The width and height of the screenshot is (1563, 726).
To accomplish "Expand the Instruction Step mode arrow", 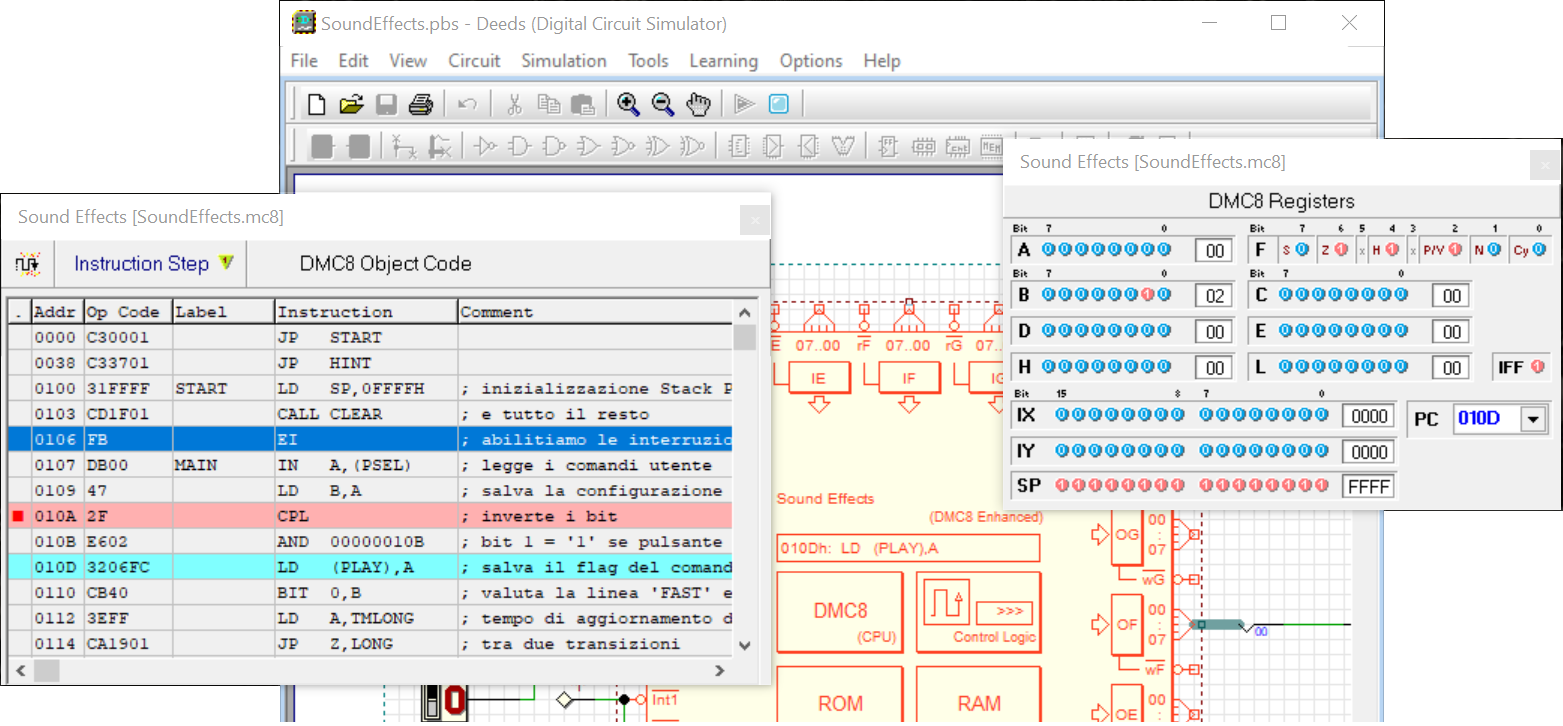I will (226, 263).
